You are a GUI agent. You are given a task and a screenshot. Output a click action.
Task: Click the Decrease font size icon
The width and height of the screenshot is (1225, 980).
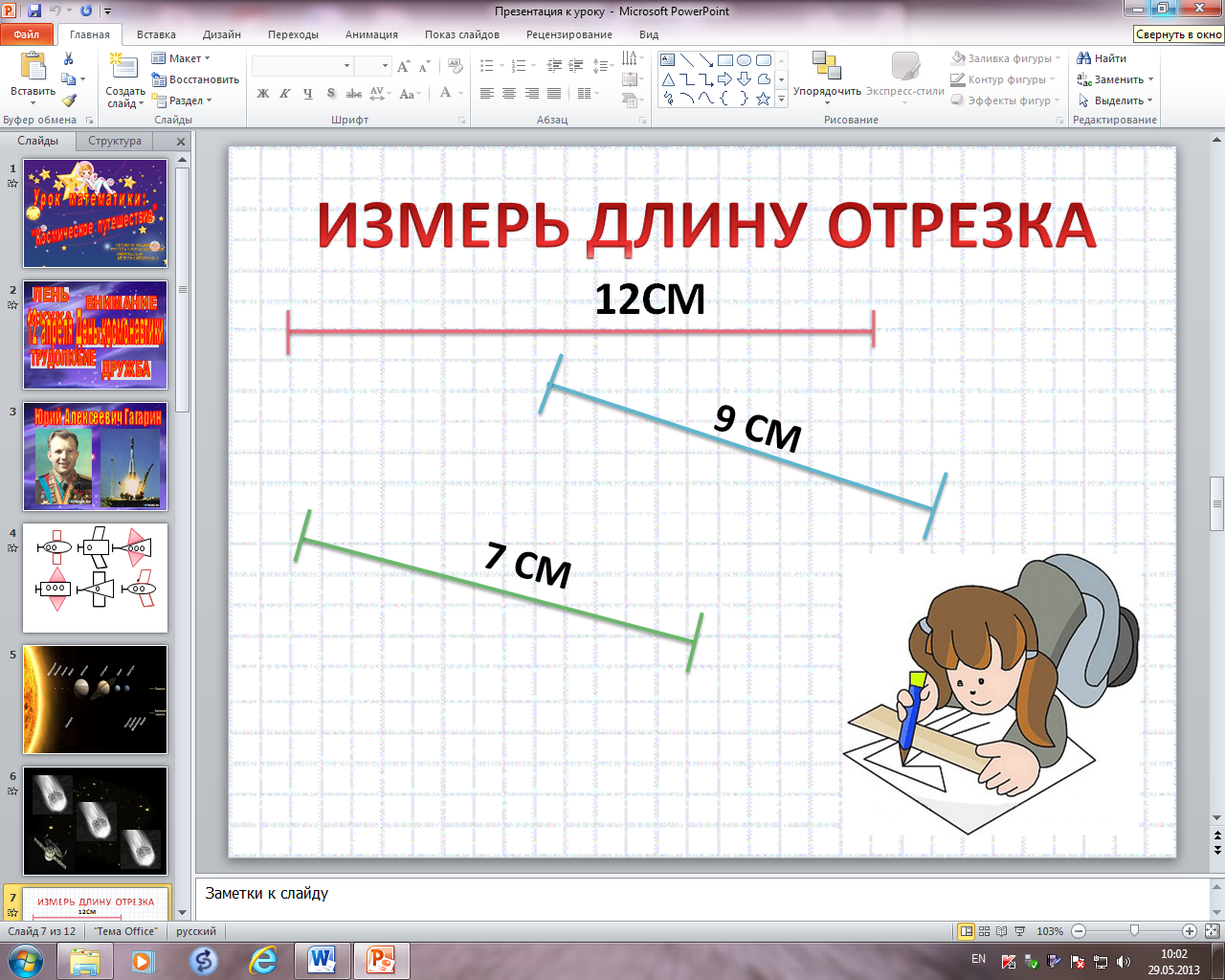coord(425,66)
